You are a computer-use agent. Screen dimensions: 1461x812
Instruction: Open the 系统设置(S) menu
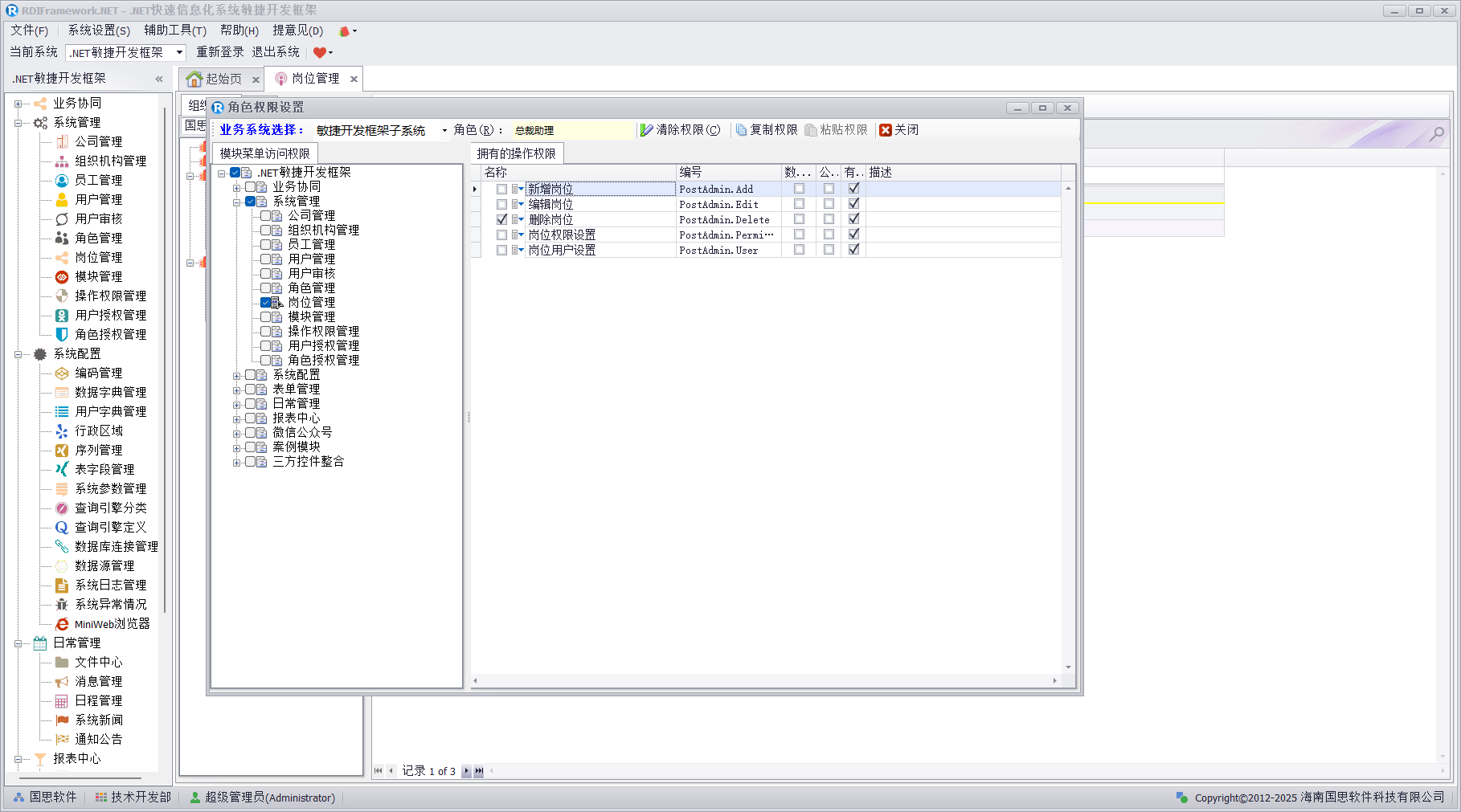(x=98, y=31)
